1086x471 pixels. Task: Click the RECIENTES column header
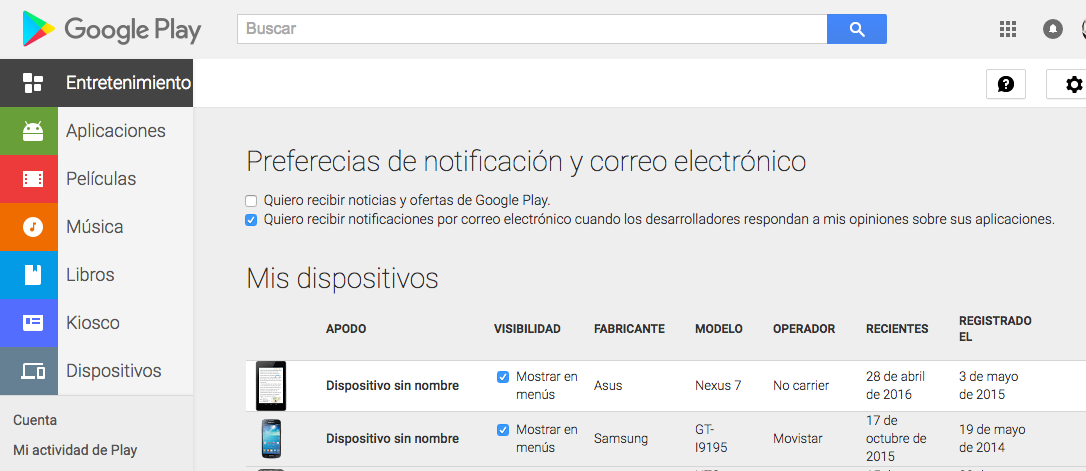(897, 329)
